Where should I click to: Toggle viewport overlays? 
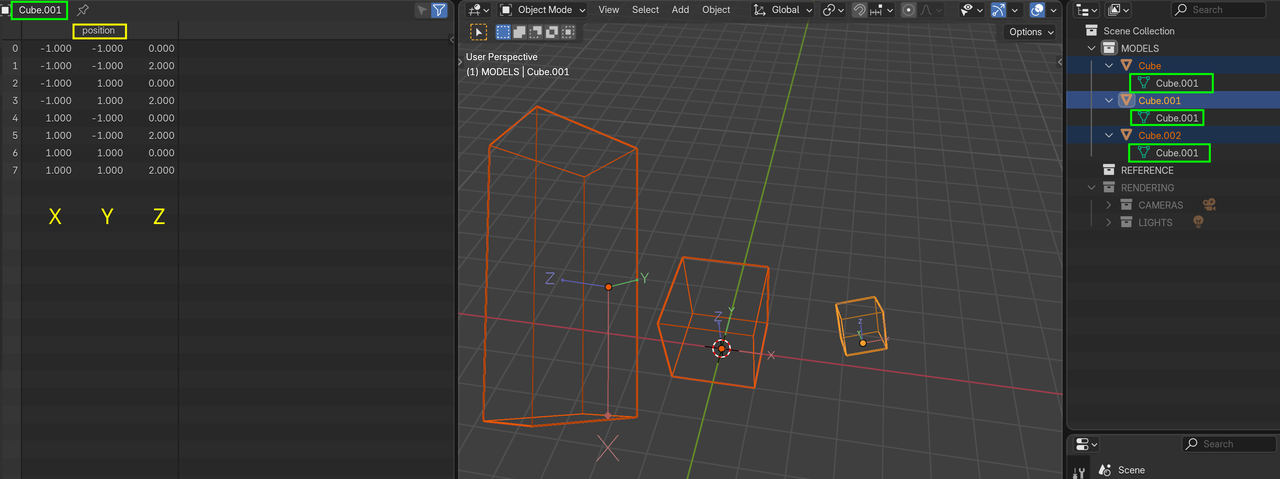coord(1036,10)
